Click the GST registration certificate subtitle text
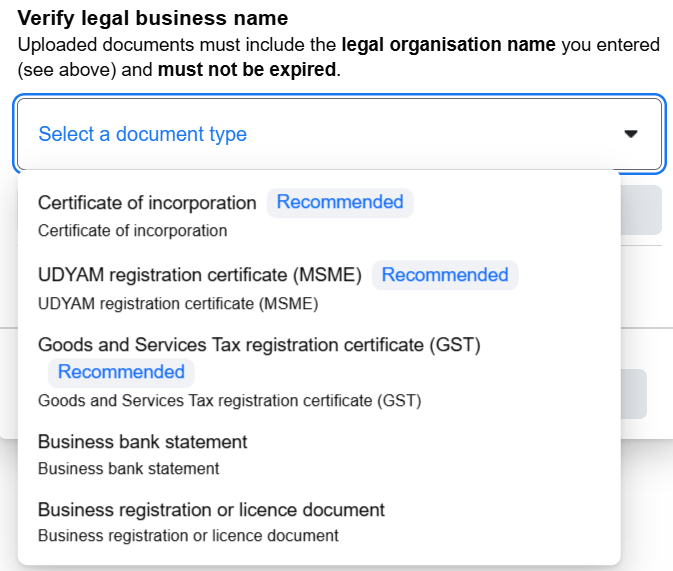The width and height of the screenshot is (673, 571). pyautogui.click(x=230, y=401)
